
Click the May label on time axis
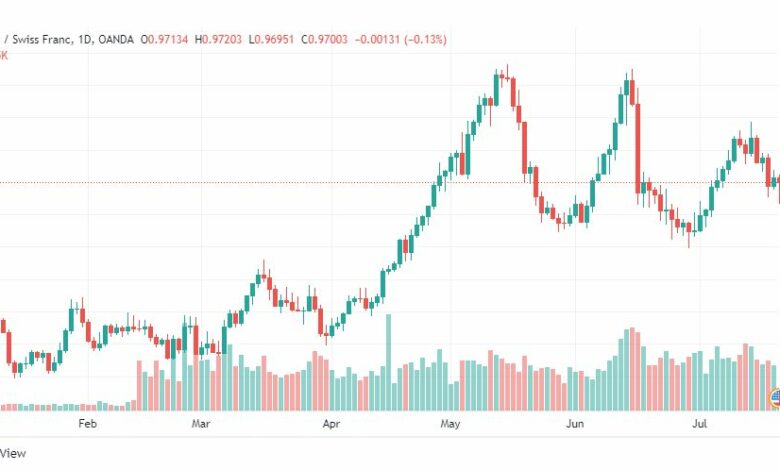coord(450,424)
